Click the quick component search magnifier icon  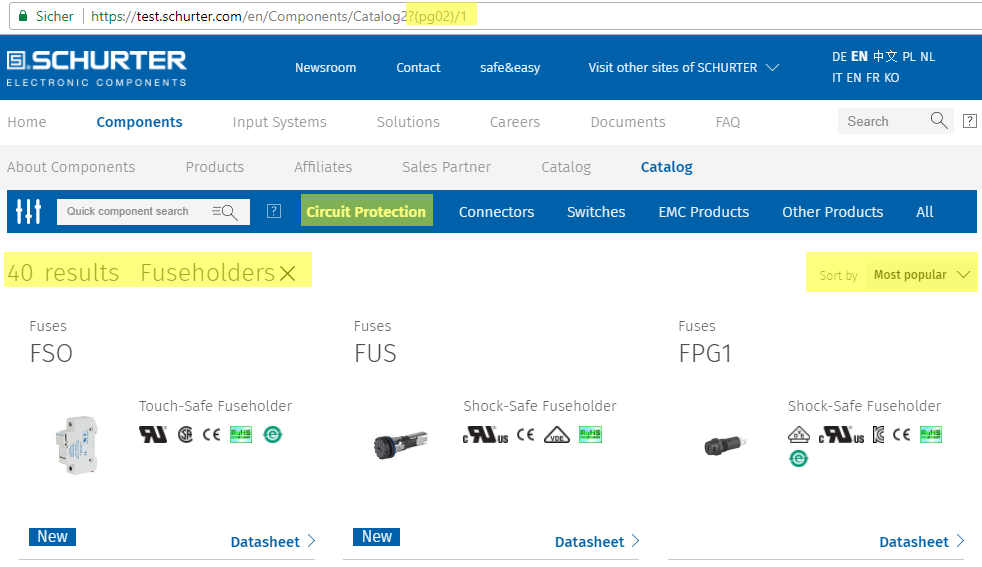(225, 212)
